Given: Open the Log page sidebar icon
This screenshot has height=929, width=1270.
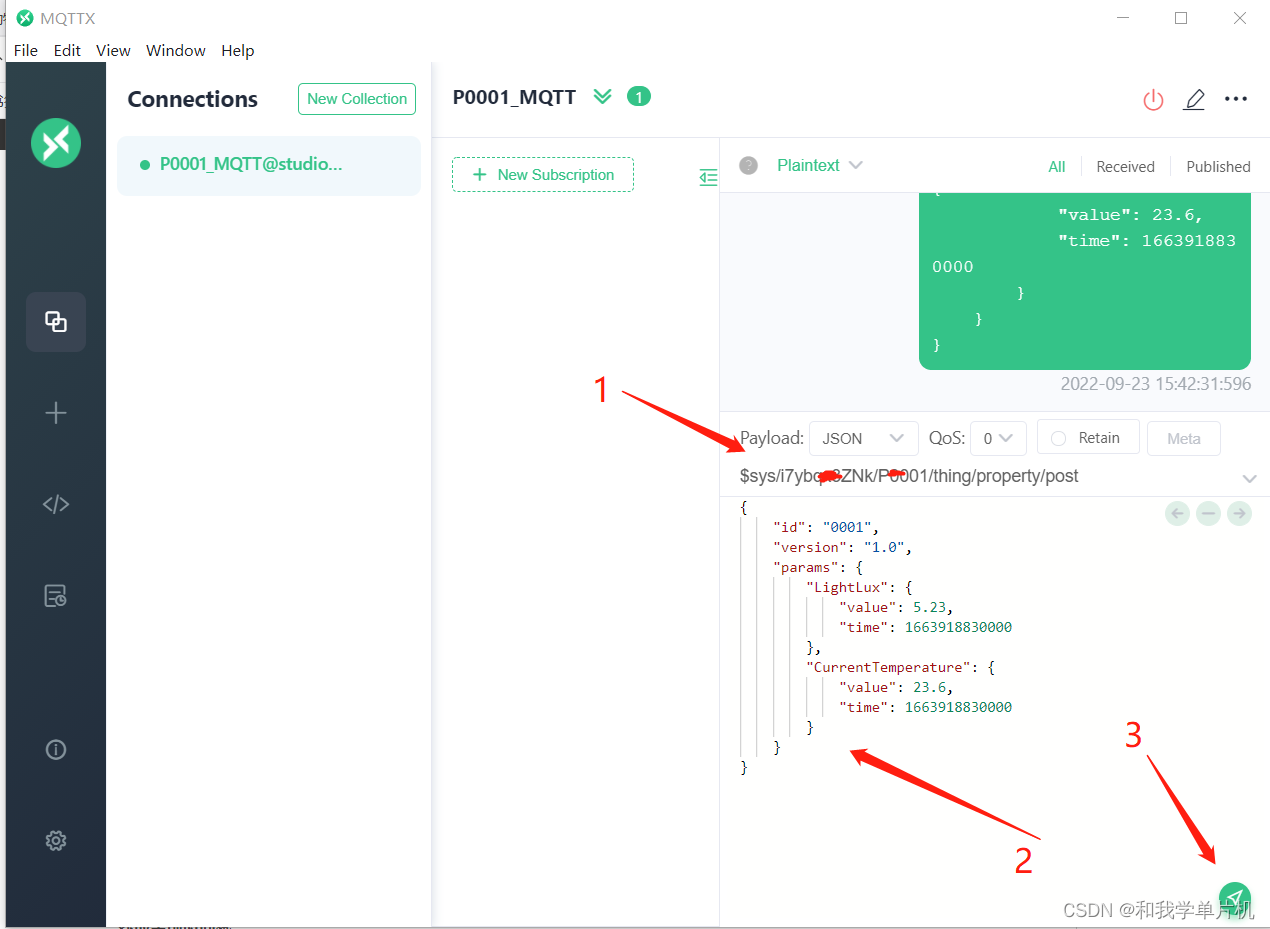Looking at the screenshot, I should [x=56, y=596].
